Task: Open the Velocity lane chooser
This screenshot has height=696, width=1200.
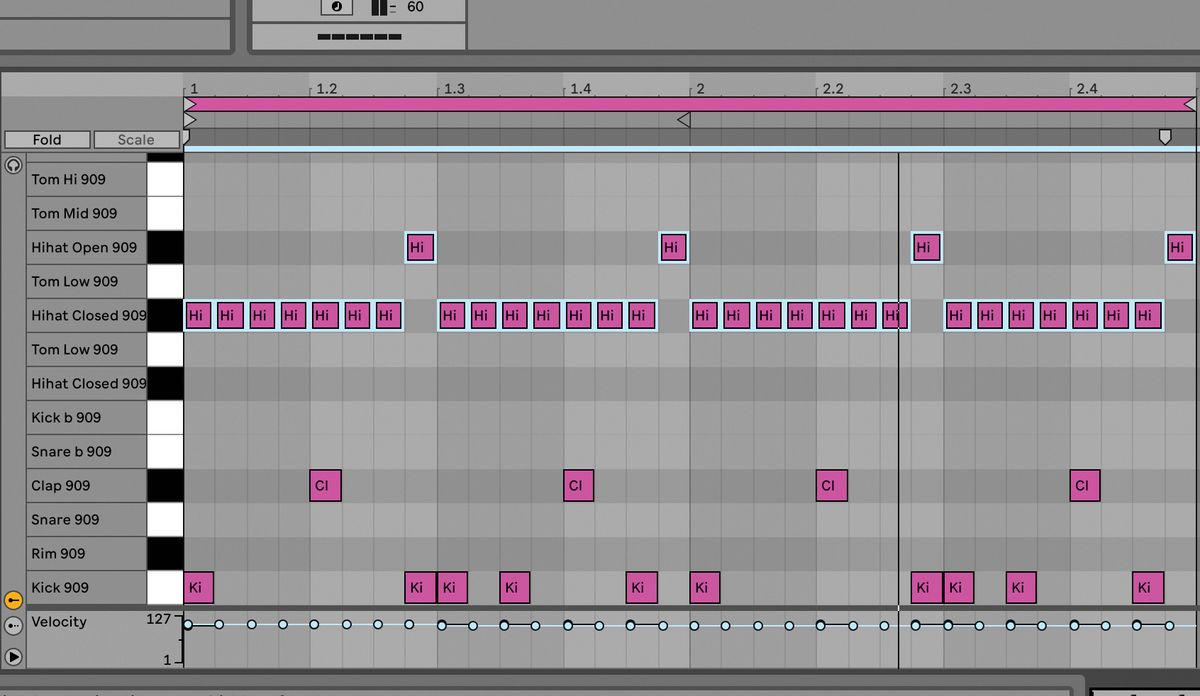Action: coord(60,622)
